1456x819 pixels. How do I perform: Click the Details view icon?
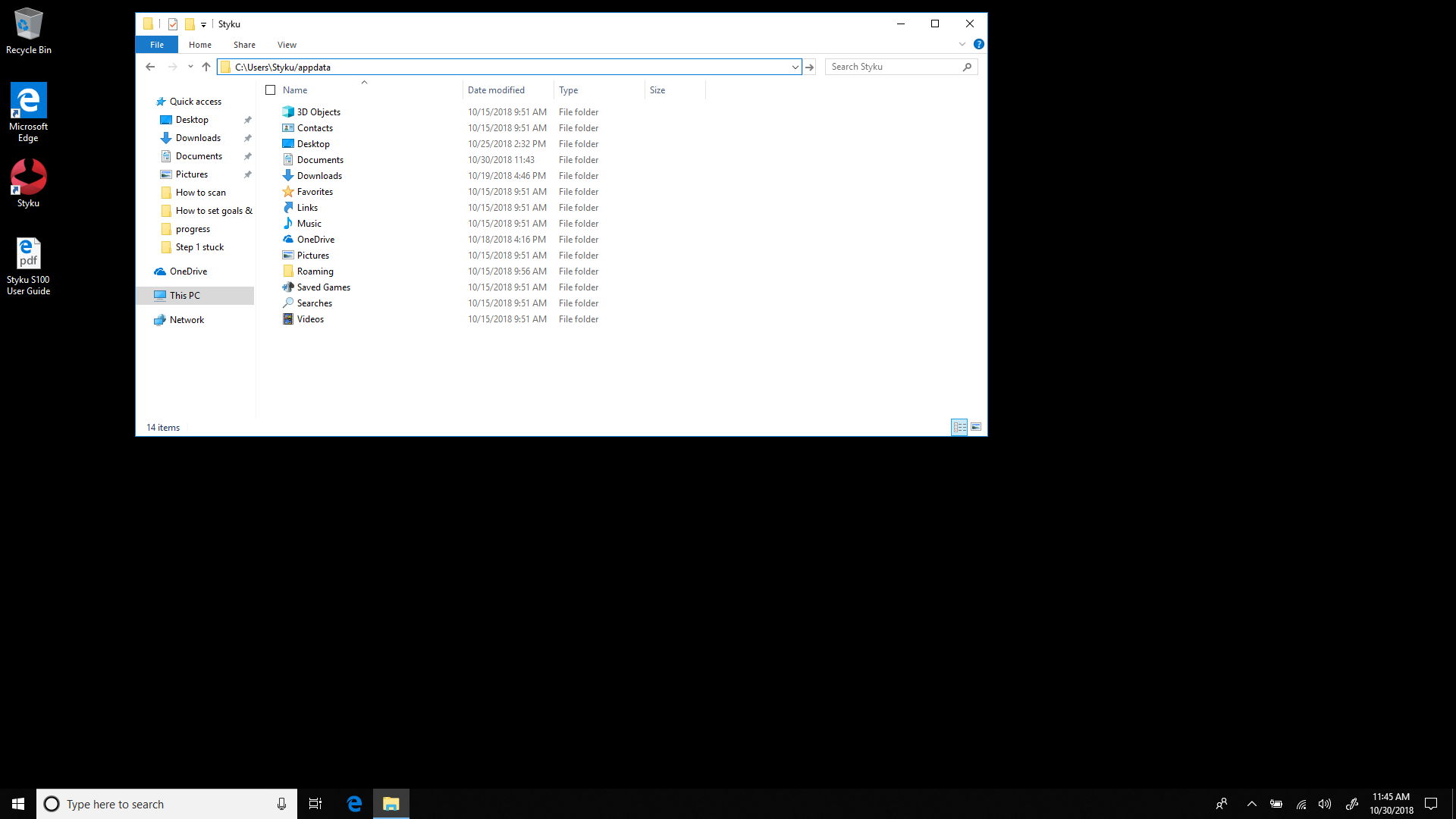tap(959, 427)
